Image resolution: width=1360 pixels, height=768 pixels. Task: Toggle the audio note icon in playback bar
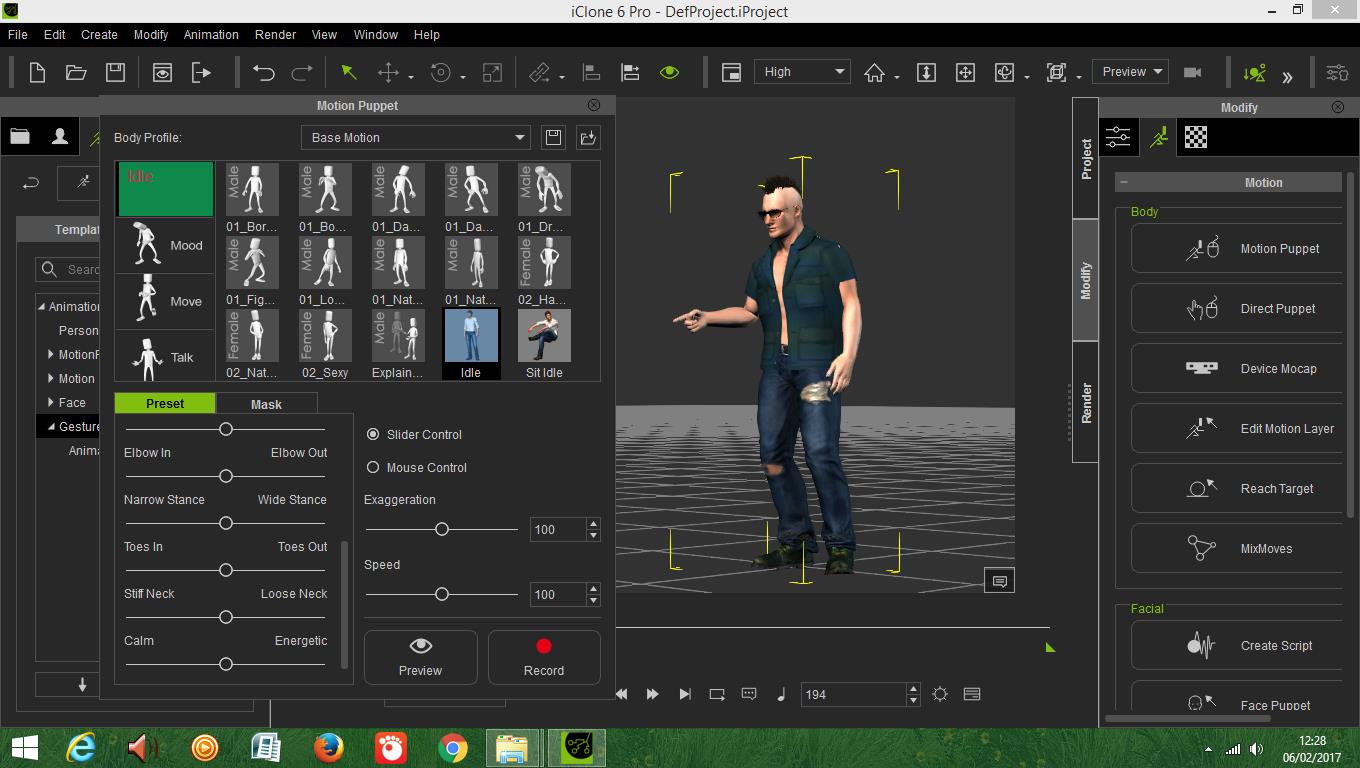781,694
